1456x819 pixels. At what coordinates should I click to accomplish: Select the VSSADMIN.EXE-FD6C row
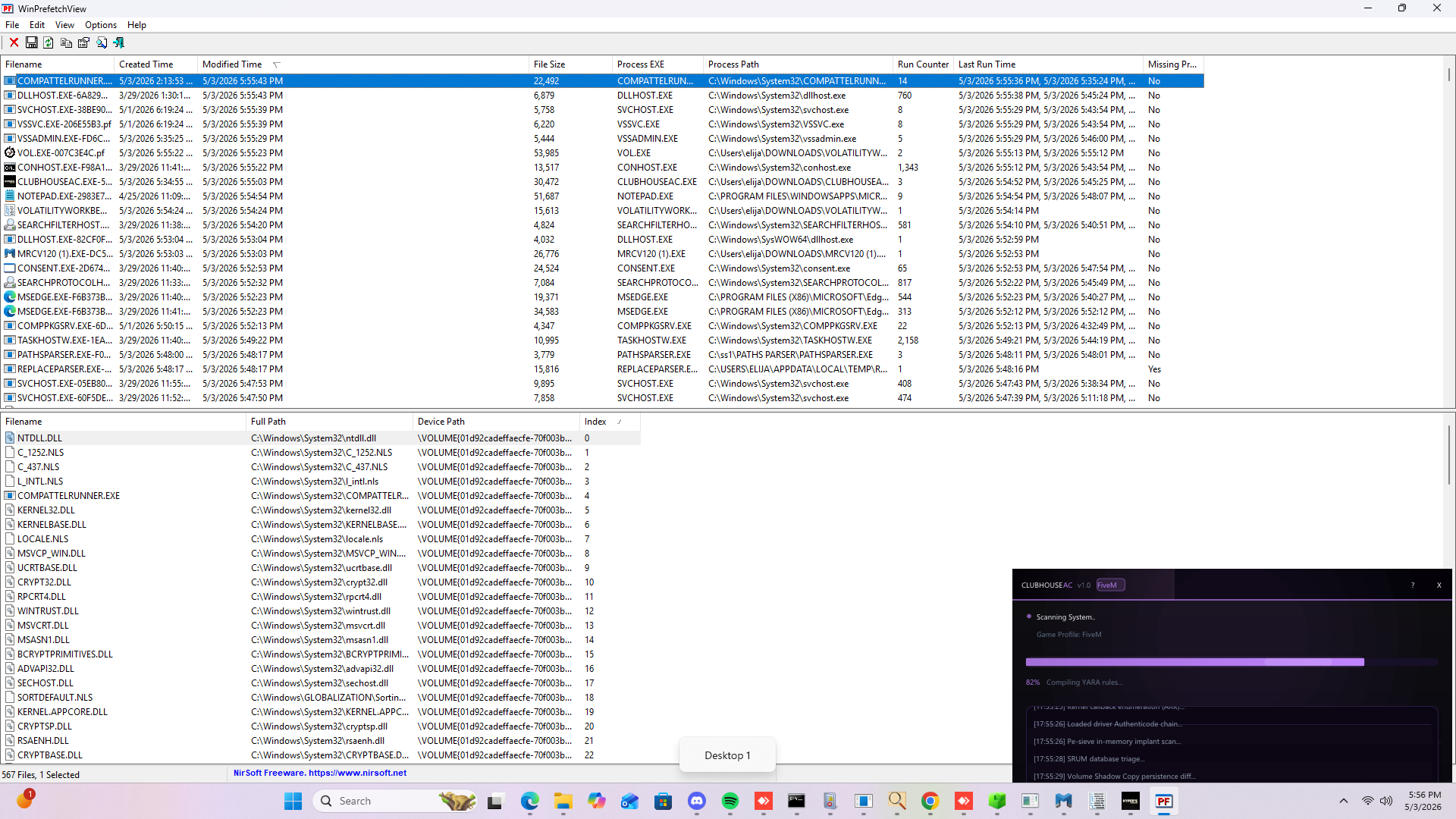[602, 138]
